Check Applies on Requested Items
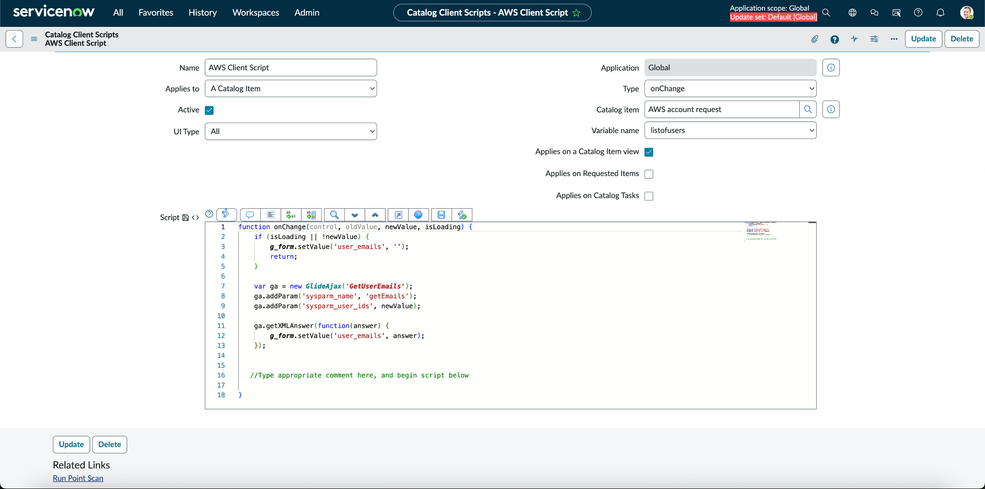The height and width of the screenshot is (489, 985). click(x=649, y=174)
